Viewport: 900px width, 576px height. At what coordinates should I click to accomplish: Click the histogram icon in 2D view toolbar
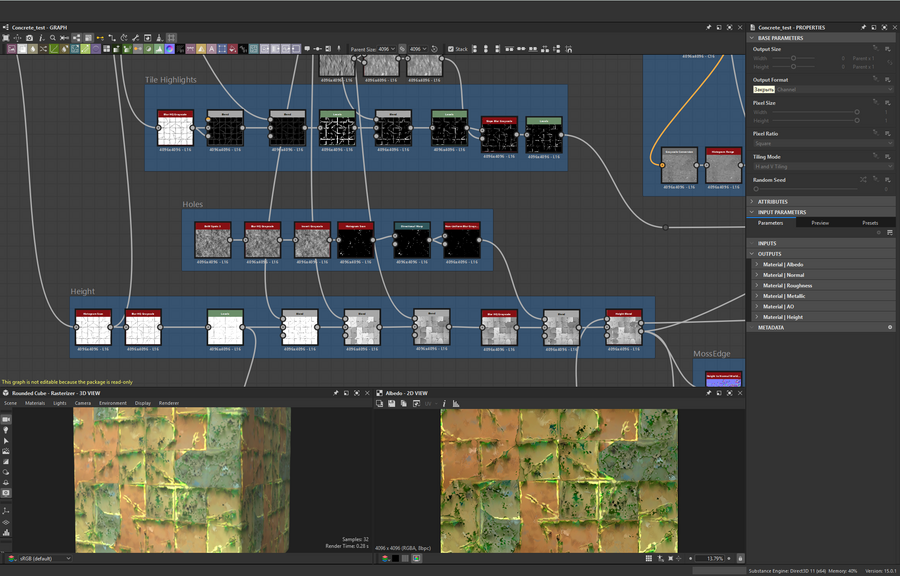[x=456, y=404]
